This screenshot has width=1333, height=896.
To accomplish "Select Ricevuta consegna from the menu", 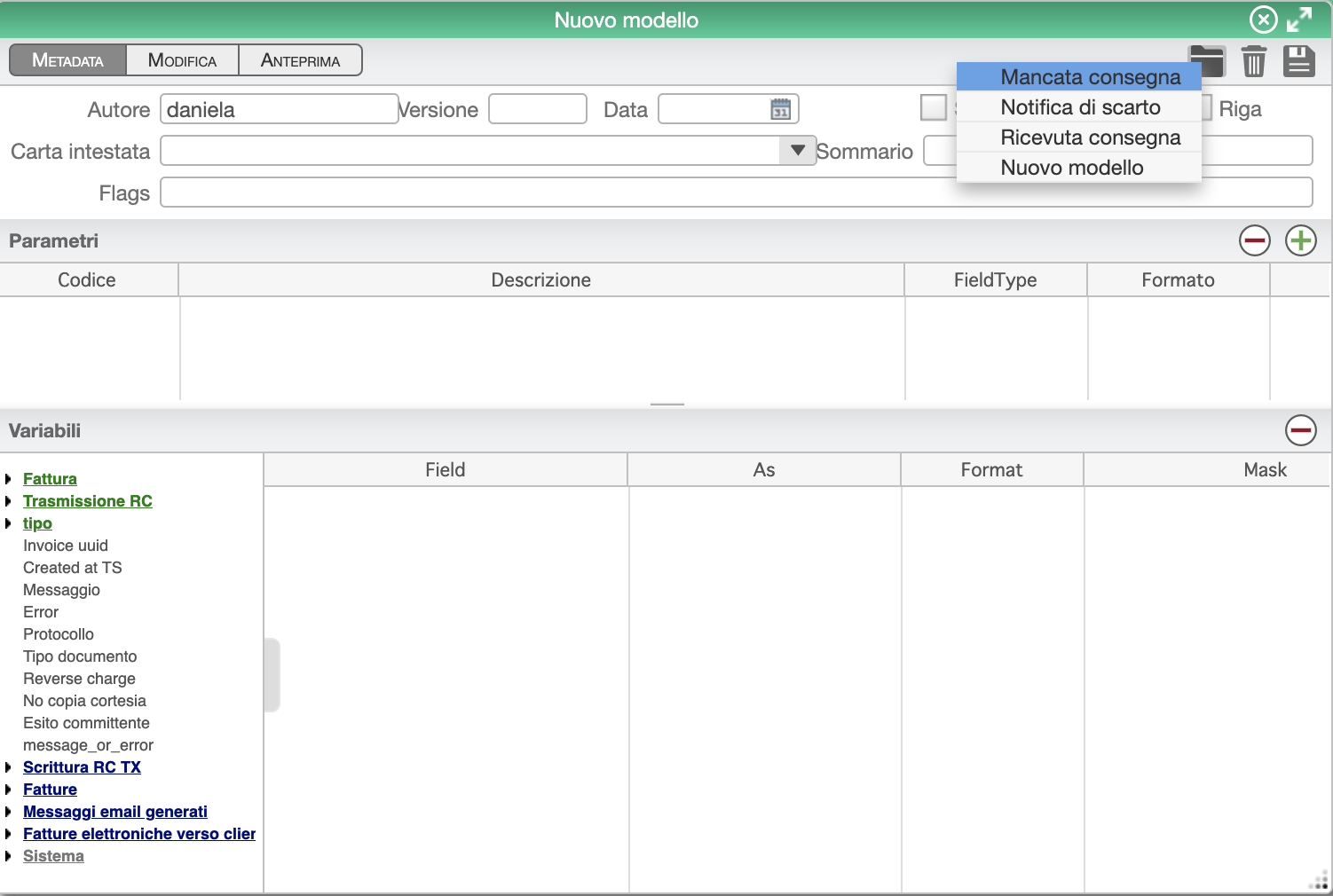I will pos(1078,138).
